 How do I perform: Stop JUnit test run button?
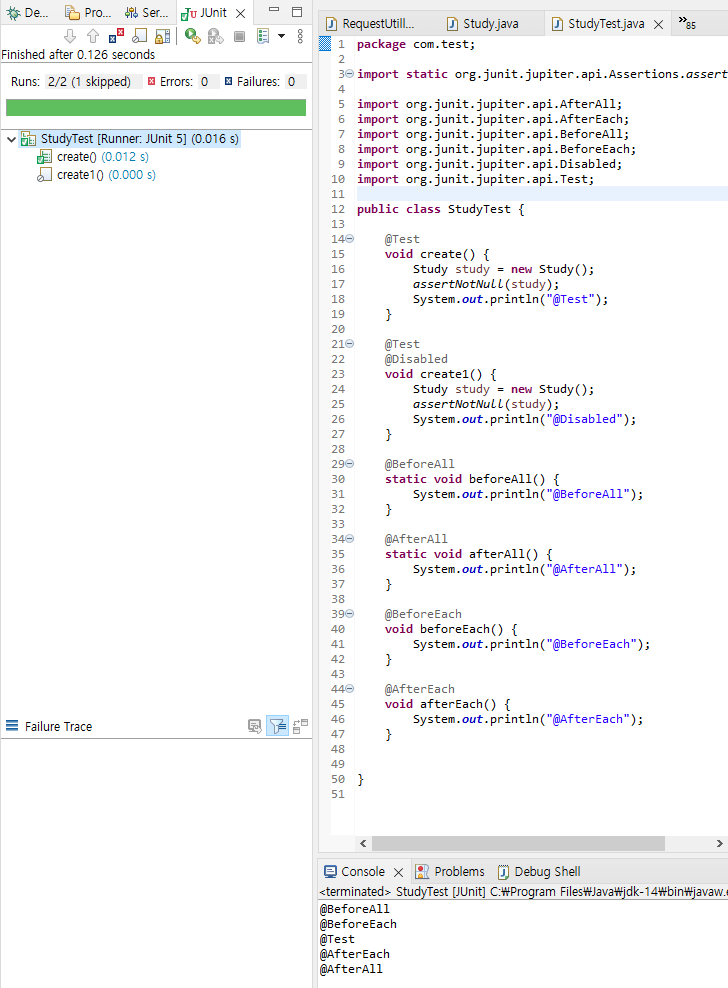click(239, 37)
